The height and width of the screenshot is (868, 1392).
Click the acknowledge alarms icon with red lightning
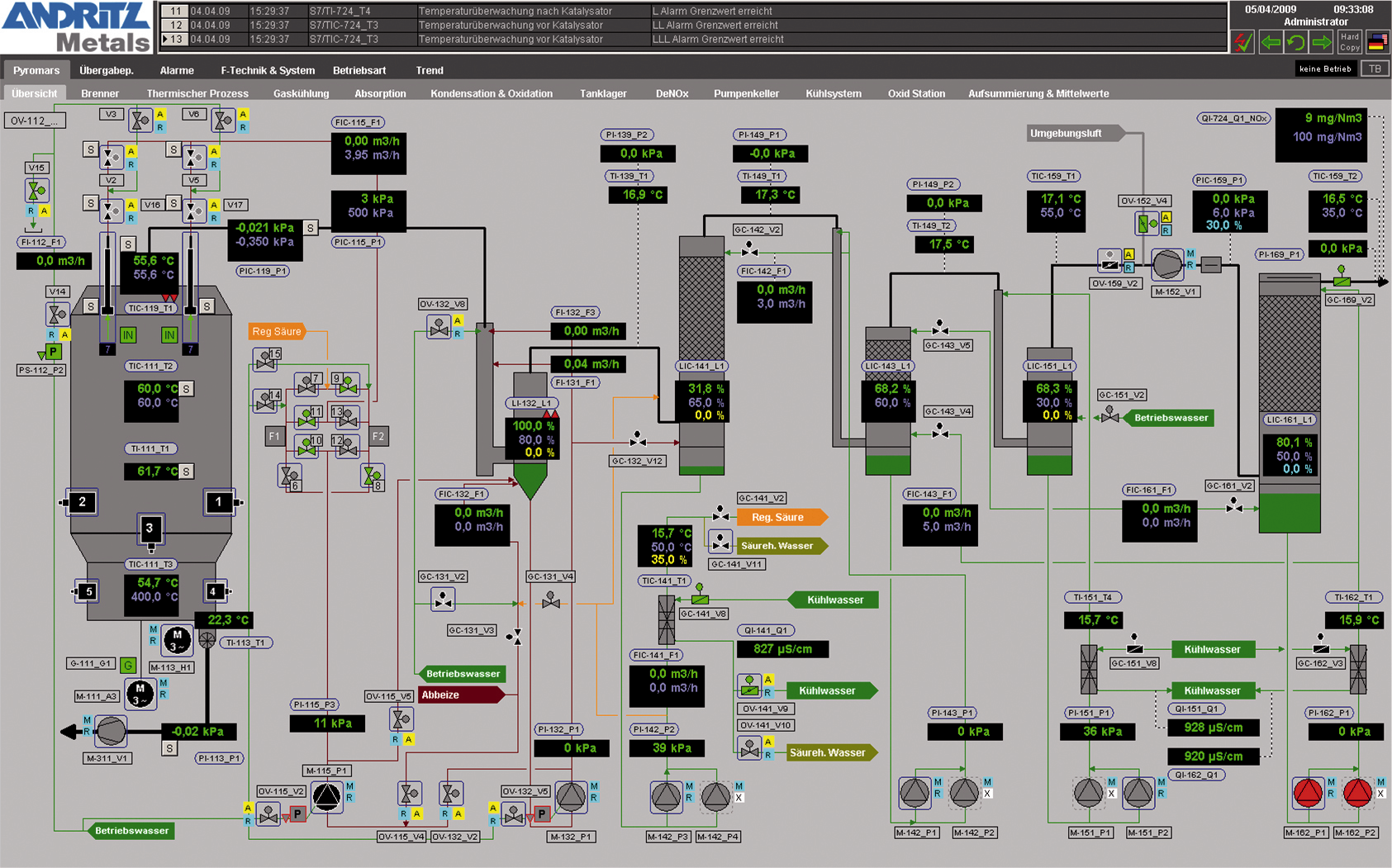(1244, 41)
